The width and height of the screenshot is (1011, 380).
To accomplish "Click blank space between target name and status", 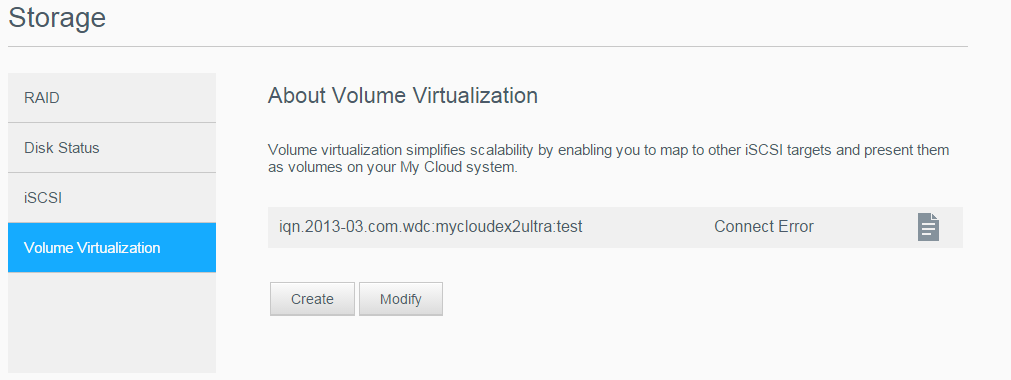I will tap(648, 227).
